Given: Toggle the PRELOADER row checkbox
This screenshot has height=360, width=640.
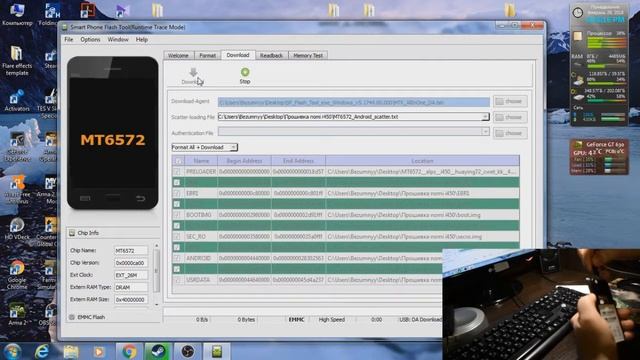Looking at the screenshot, I should tap(177, 172).
